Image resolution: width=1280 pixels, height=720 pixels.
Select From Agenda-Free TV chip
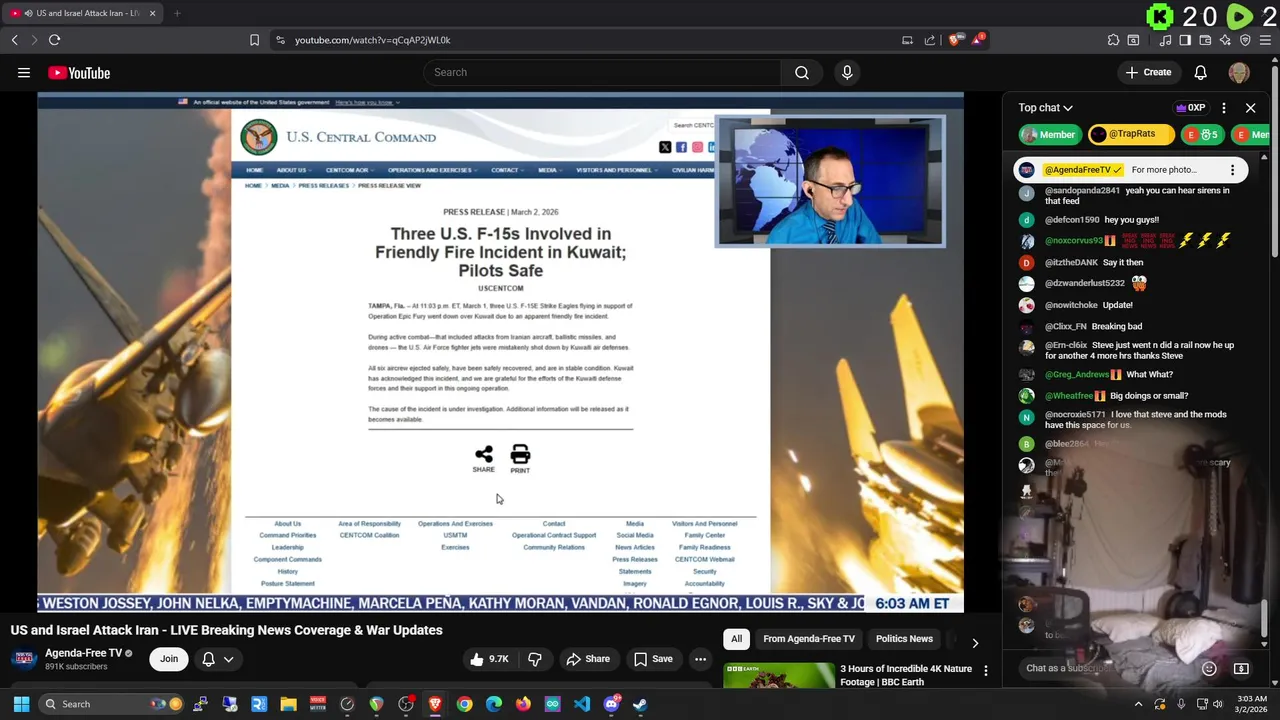[809, 639]
